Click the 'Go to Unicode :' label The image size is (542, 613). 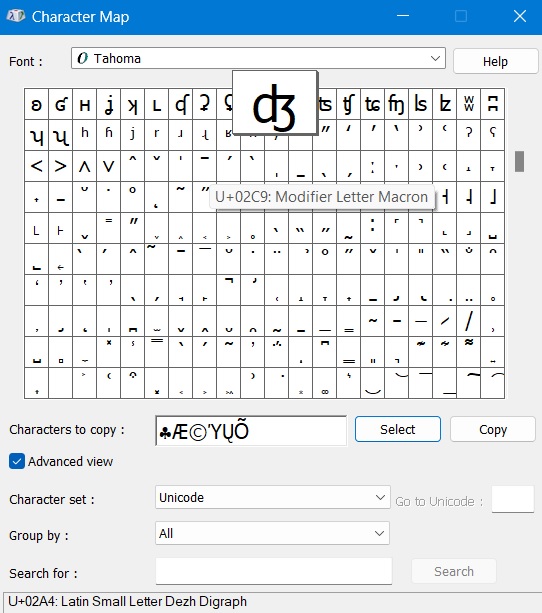click(x=439, y=501)
